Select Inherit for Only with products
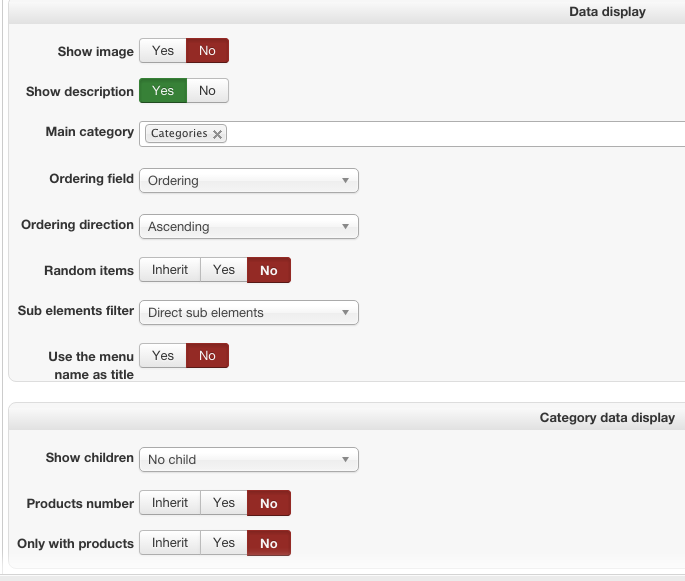685x581 pixels. pos(170,543)
